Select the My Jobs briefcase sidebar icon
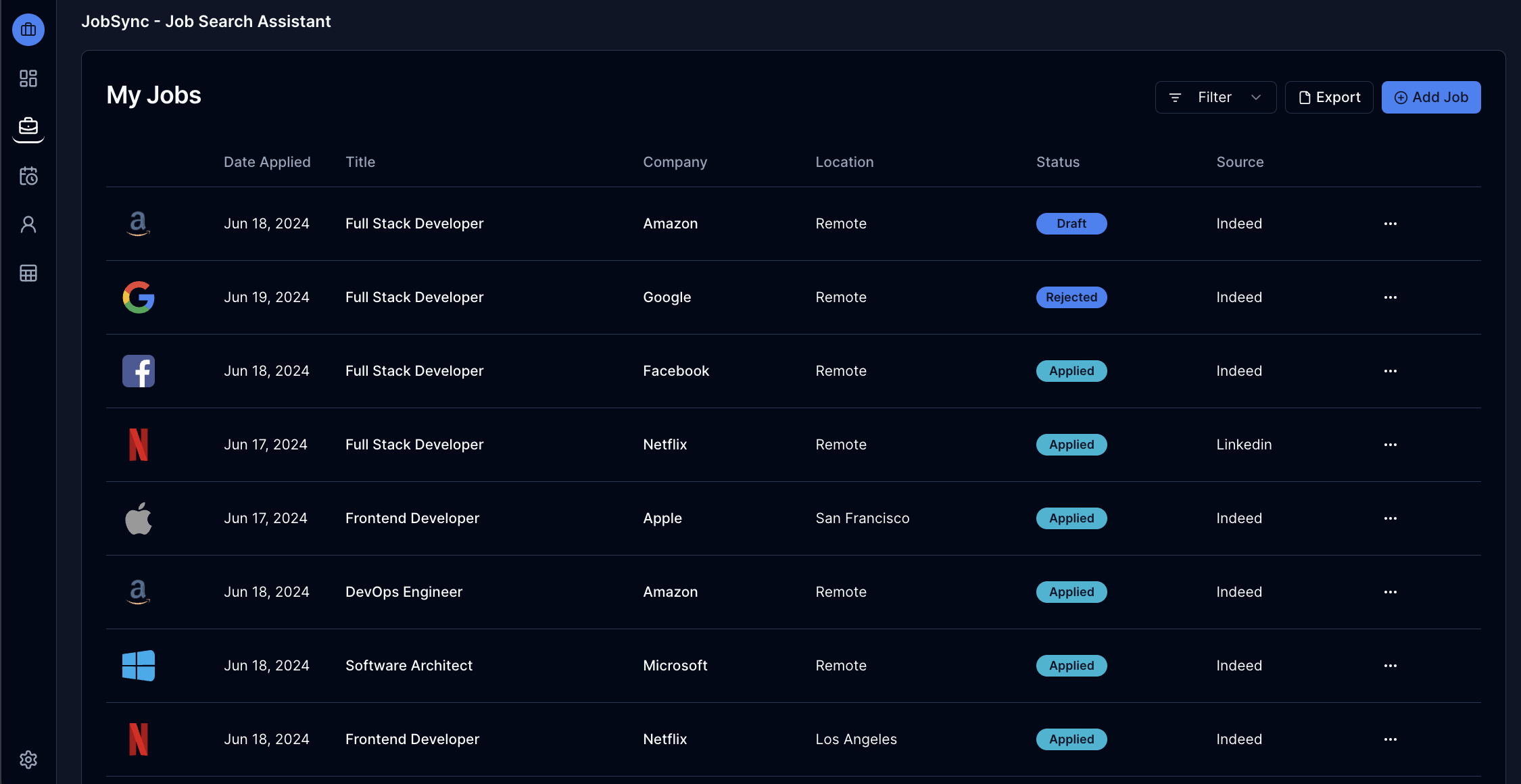Screen dimensions: 1521x784 click(x=28, y=126)
